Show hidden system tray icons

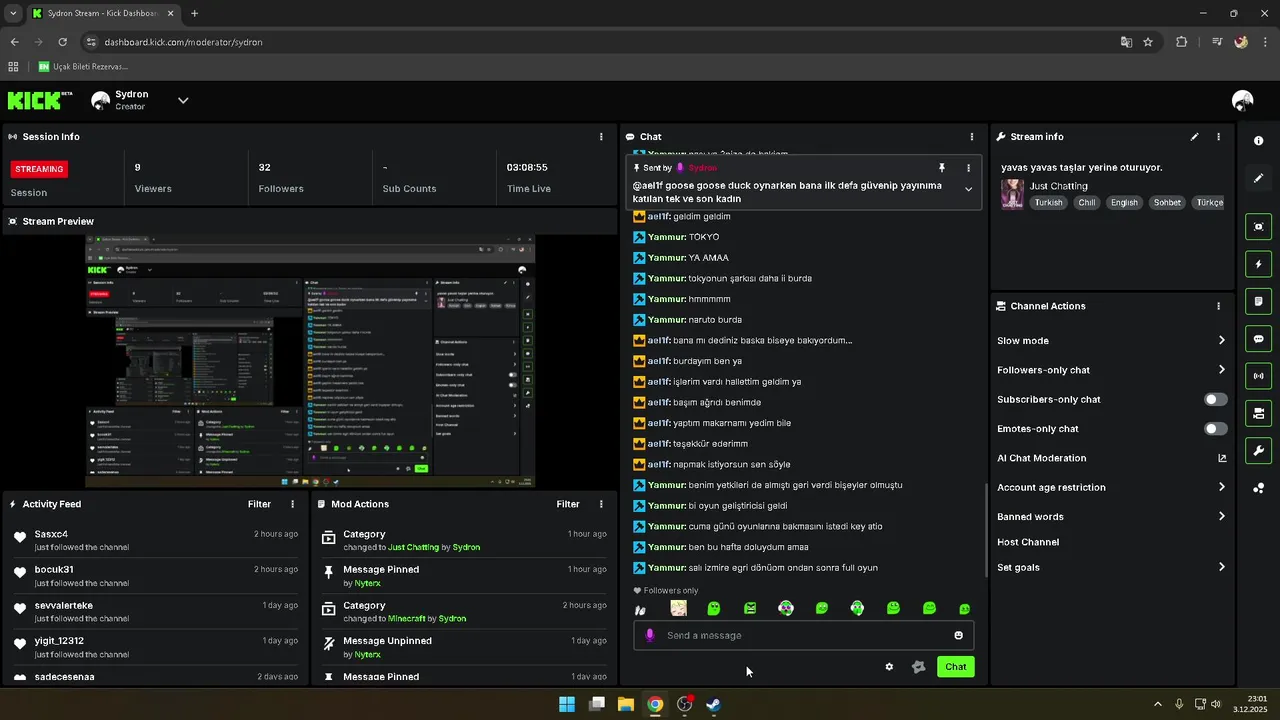pos(1158,704)
